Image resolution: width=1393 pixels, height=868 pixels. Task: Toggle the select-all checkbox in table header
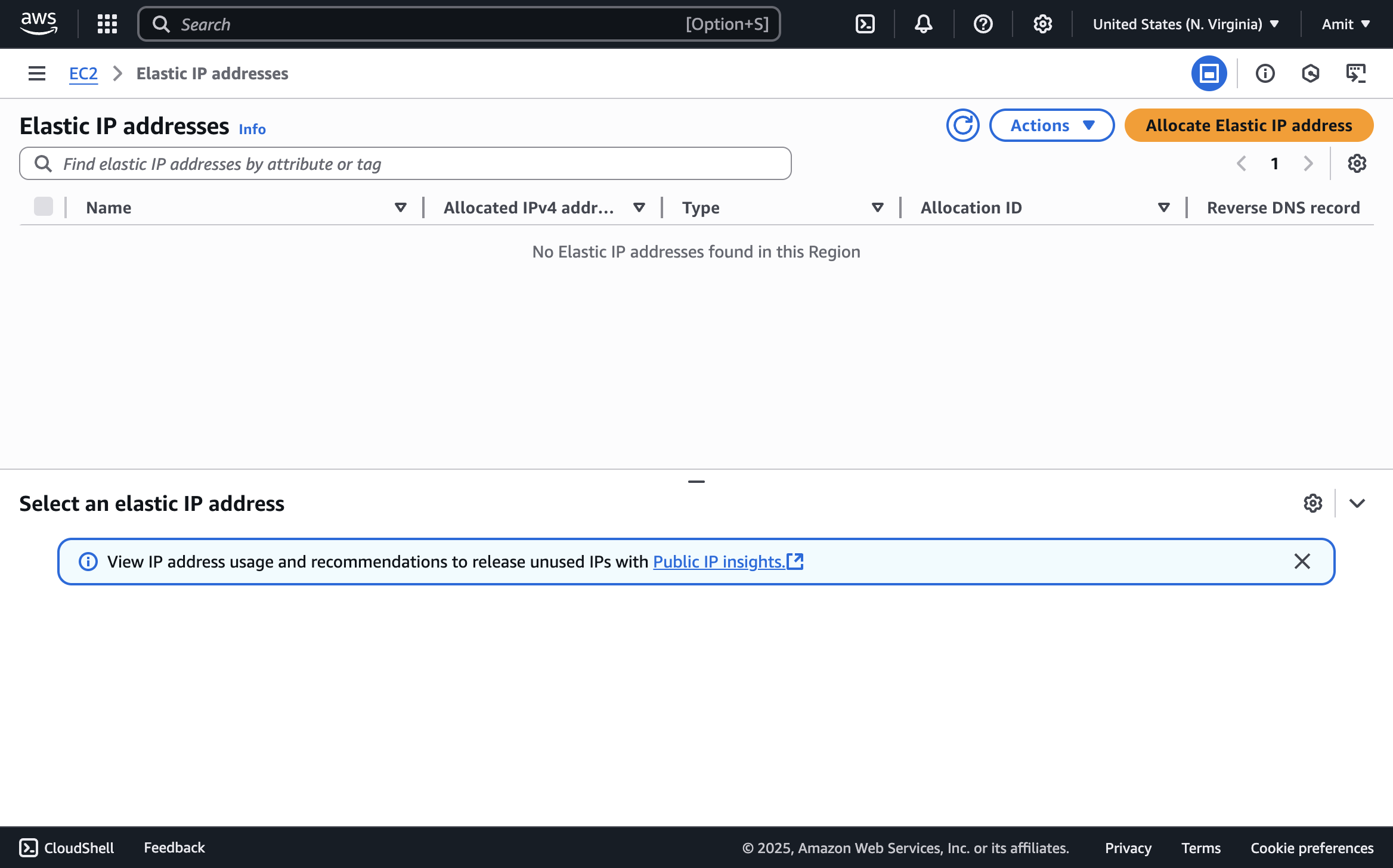pyautogui.click(x=44, y=207)
